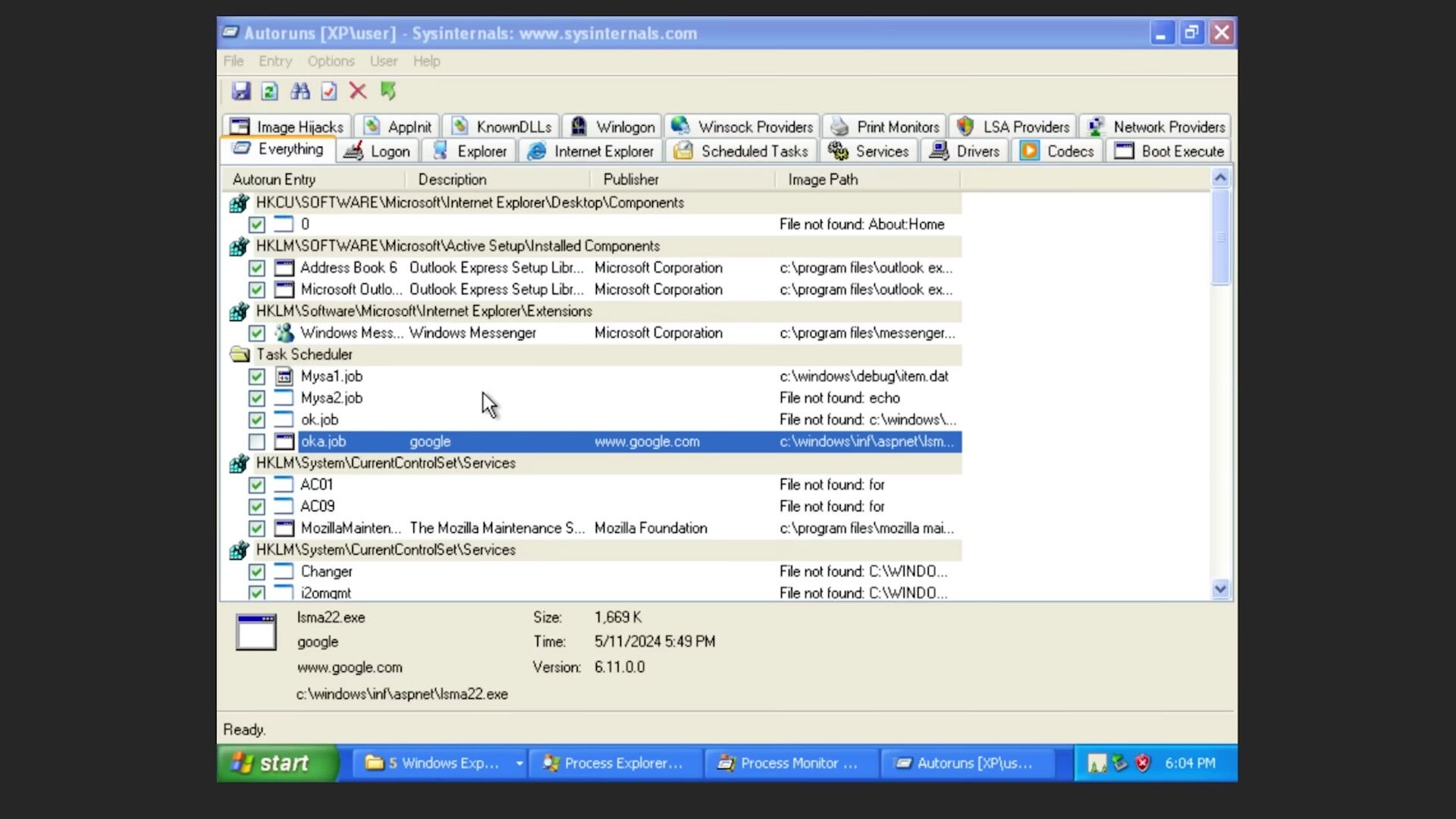Click the Save toolbar icon
The height and width of the screenshot is (819, 1456).
pos(241,91)
